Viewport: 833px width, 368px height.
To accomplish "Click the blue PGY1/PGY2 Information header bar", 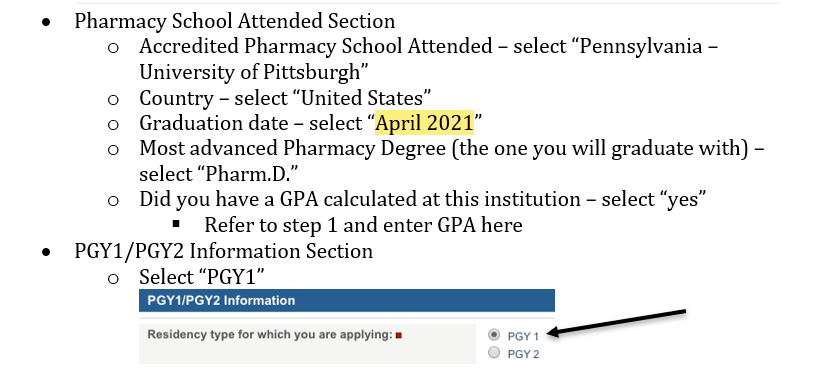I will (347, 301).
